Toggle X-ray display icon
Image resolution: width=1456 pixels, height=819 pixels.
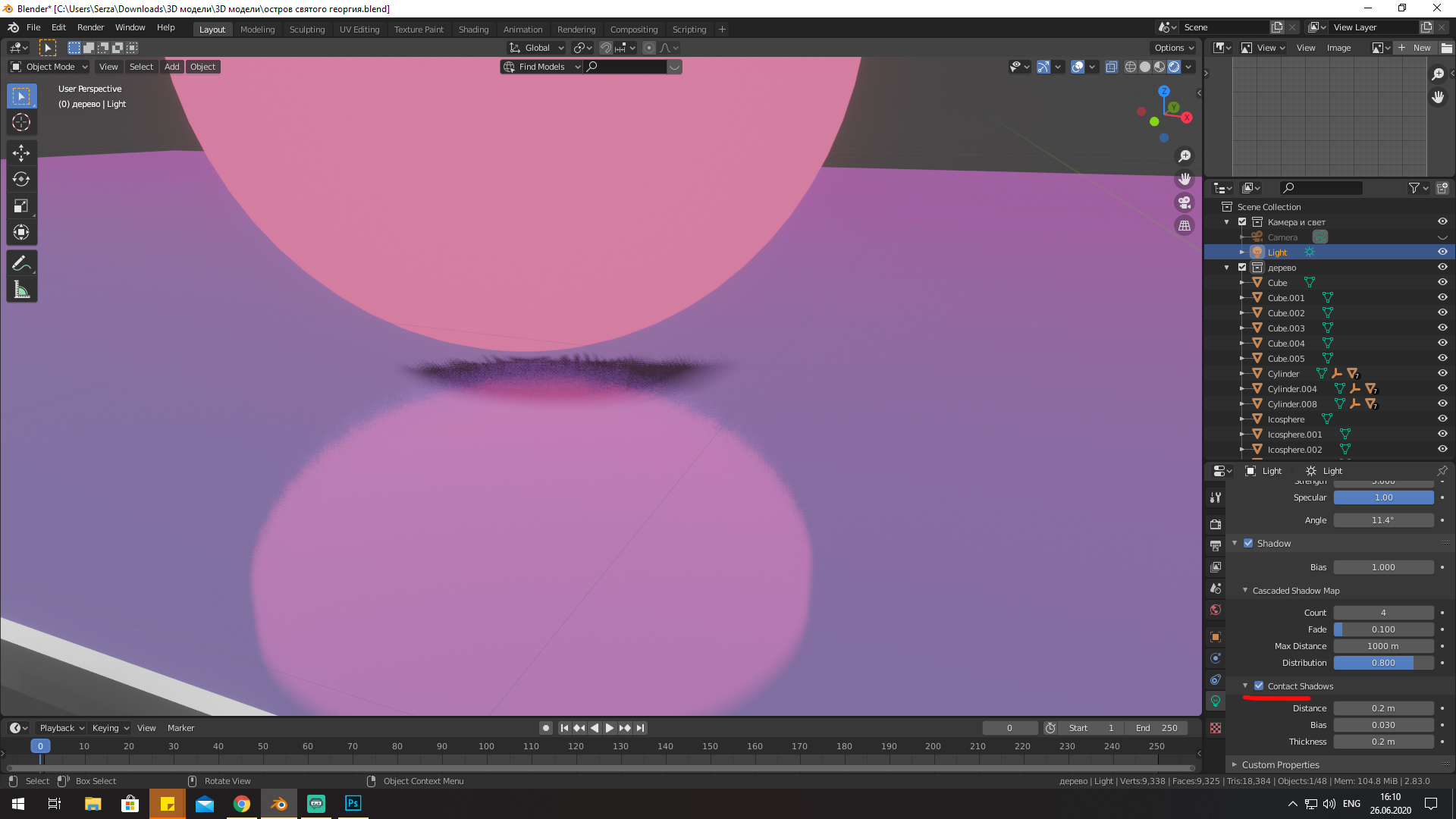pyautogui.click(x=1111, y=67)
